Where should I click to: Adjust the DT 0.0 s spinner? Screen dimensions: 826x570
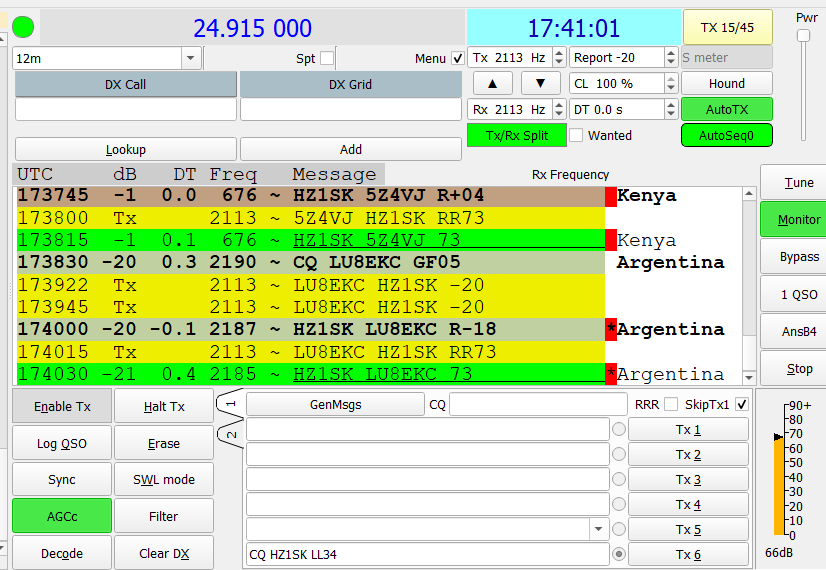coord(671,110)
